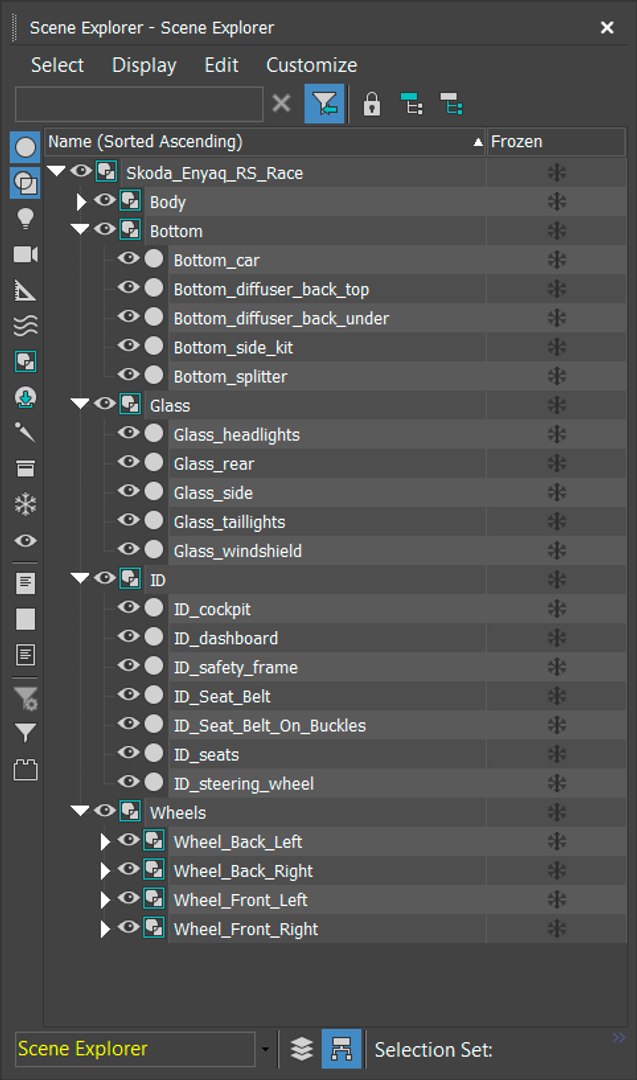This screenshot has height=1080, width=637.
Task: Toggle Display Helpers filter icon
Action: pos(25,291)
